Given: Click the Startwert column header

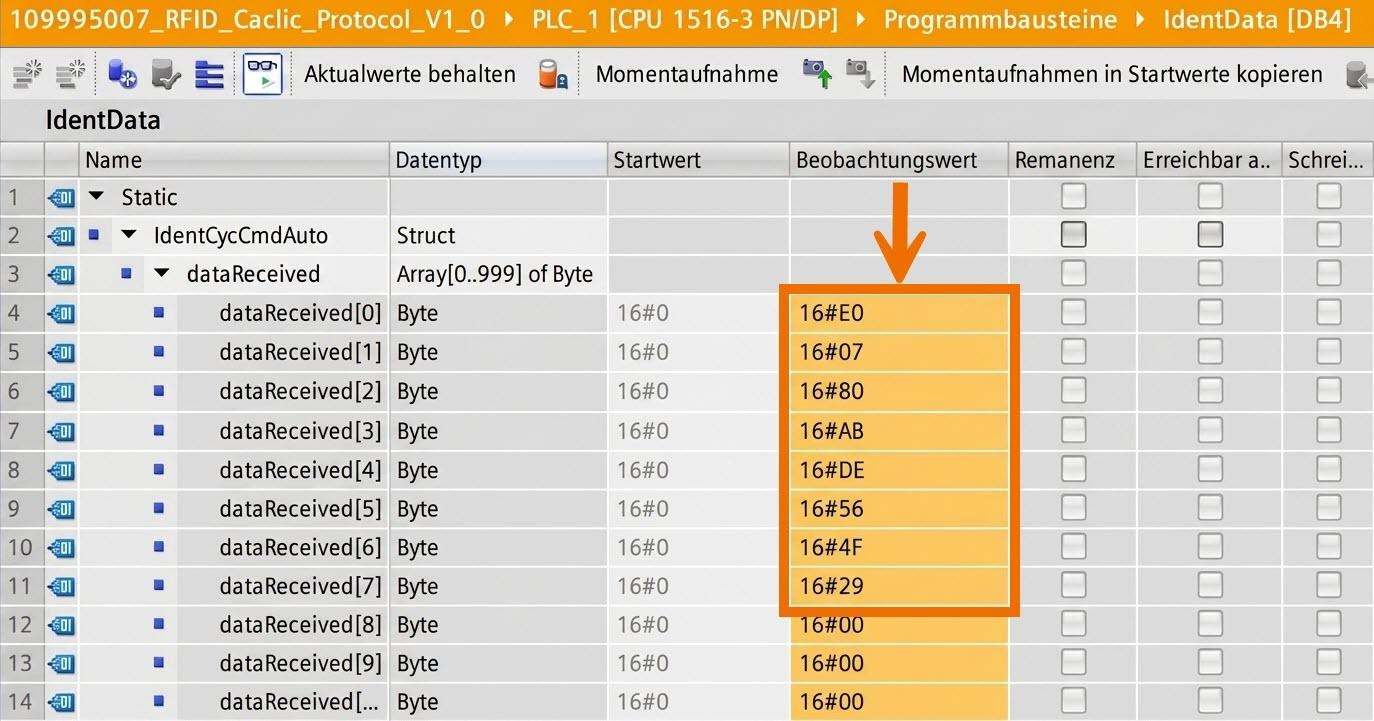Looking at the screenshot, I should (x=699, y=160).
